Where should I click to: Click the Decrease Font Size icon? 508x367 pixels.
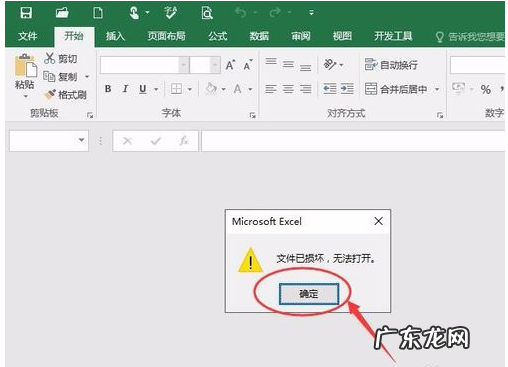[x=248, y=65]
